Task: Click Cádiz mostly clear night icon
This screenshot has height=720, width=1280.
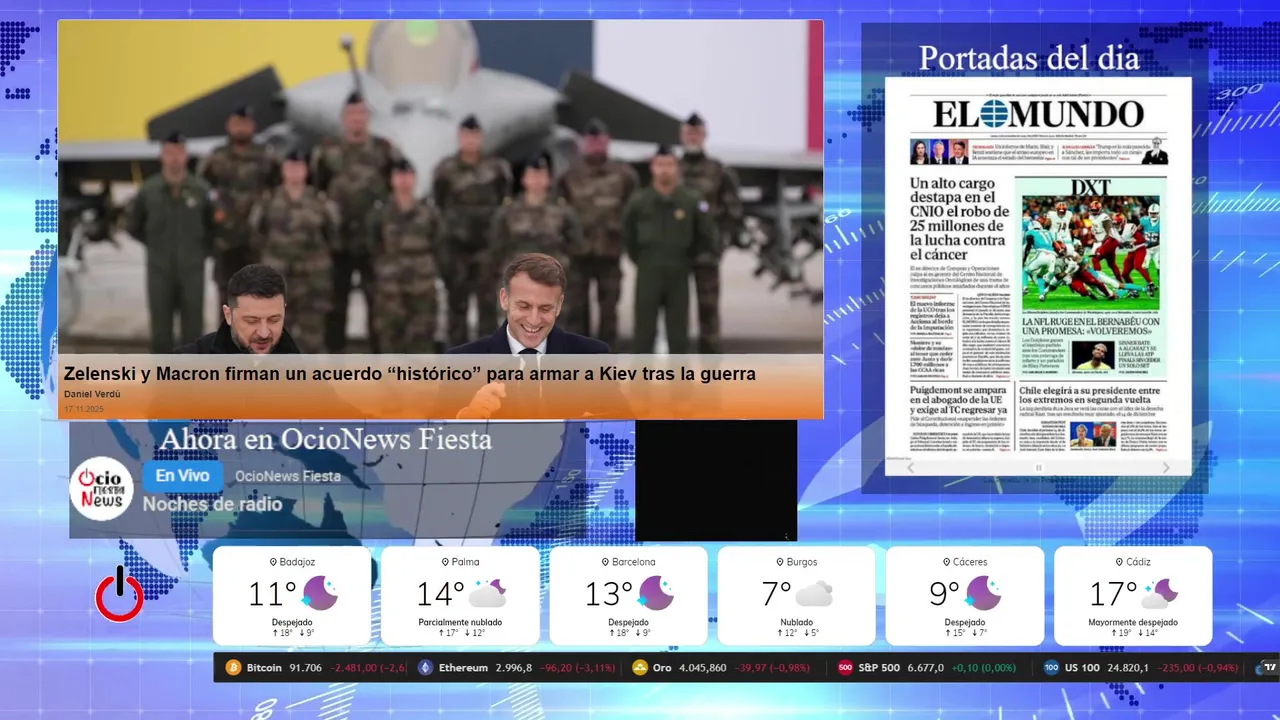Action: [1160, 593]
